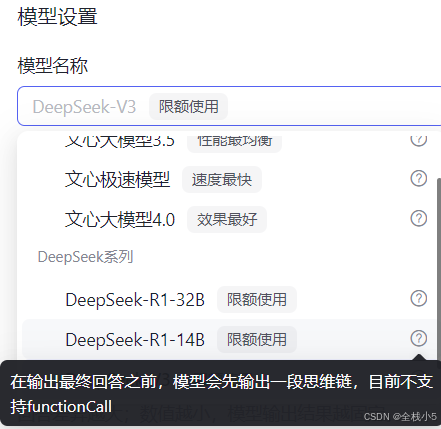The width and height of the screenshot is (441, 429).
Task: Click the 模型设置 heading
Action: pyautogui.click(x=57, y=16)
